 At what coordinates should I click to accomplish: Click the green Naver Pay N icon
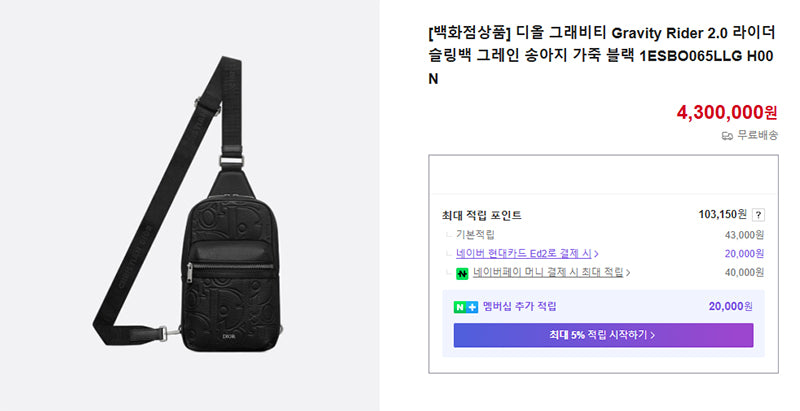[x=462, y=273]
